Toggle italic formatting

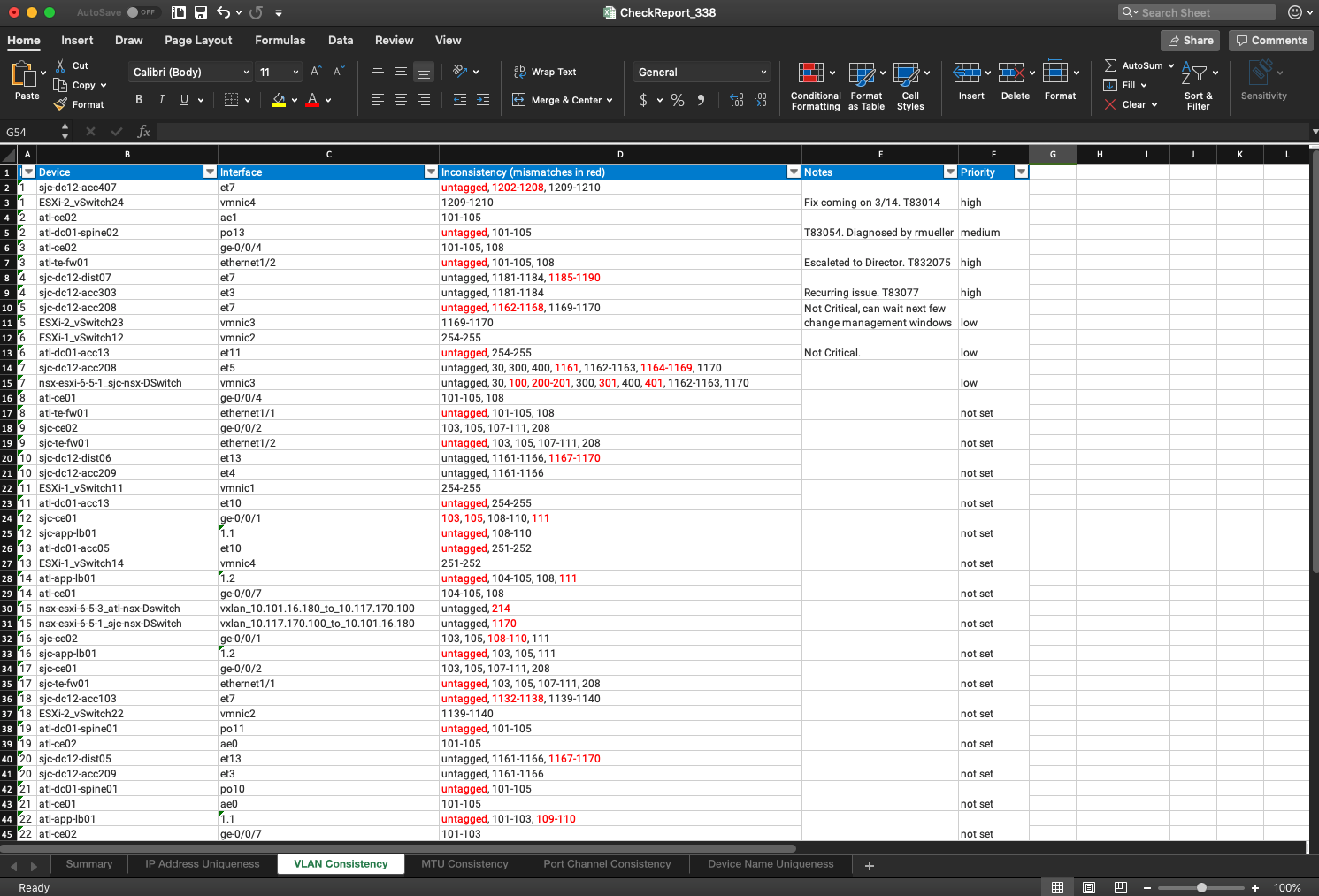click(161, 99)
